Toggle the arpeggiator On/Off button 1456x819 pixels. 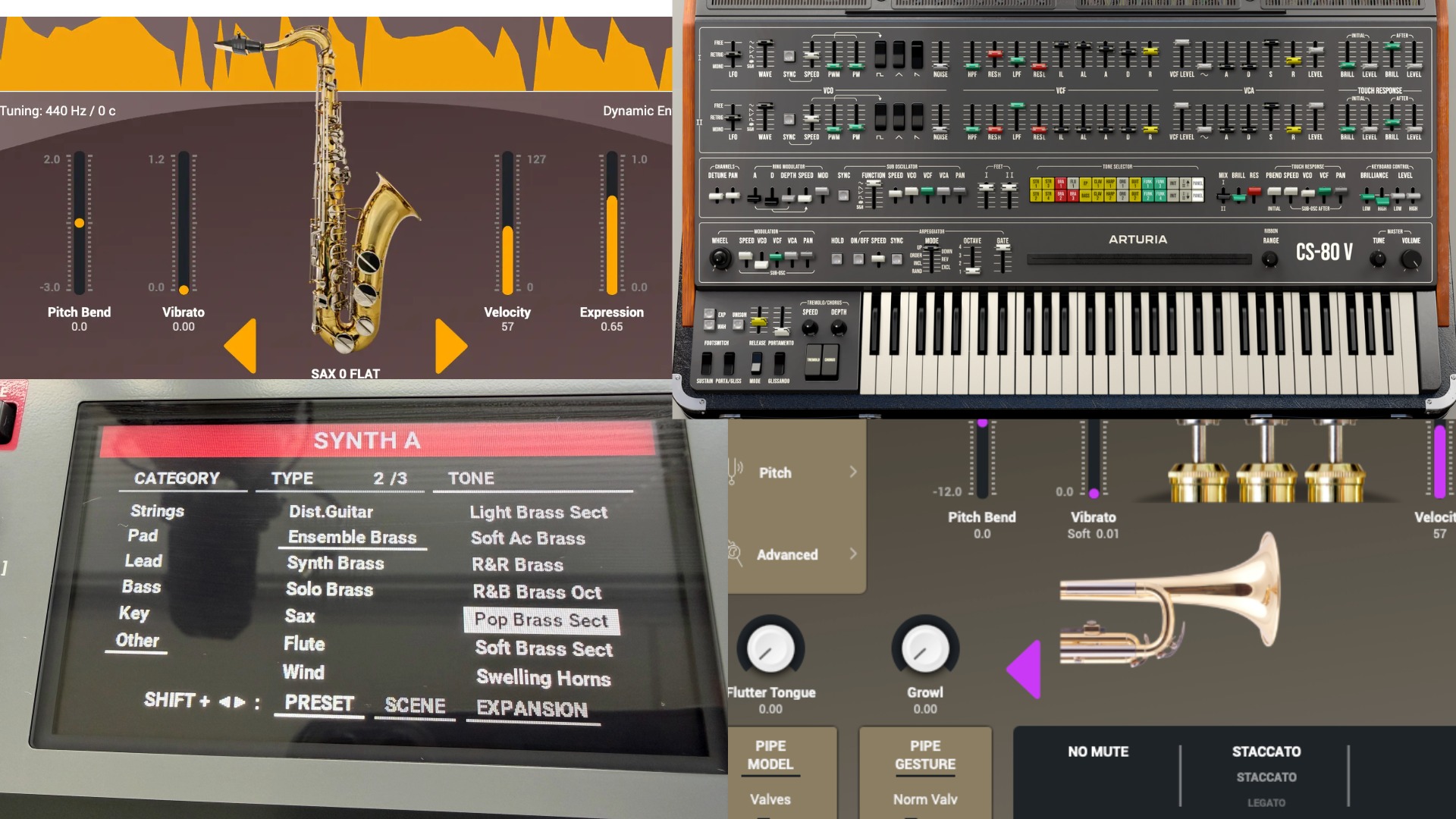tap(858, 259)
